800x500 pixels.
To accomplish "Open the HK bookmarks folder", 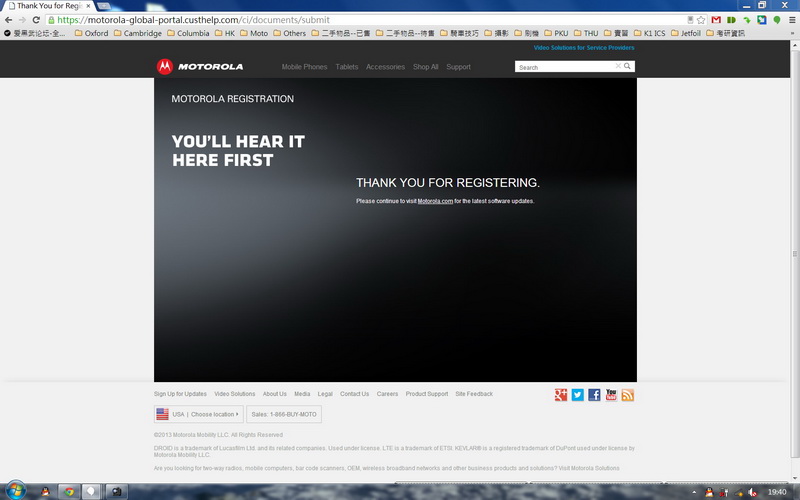I will click(x=224, y=33).
